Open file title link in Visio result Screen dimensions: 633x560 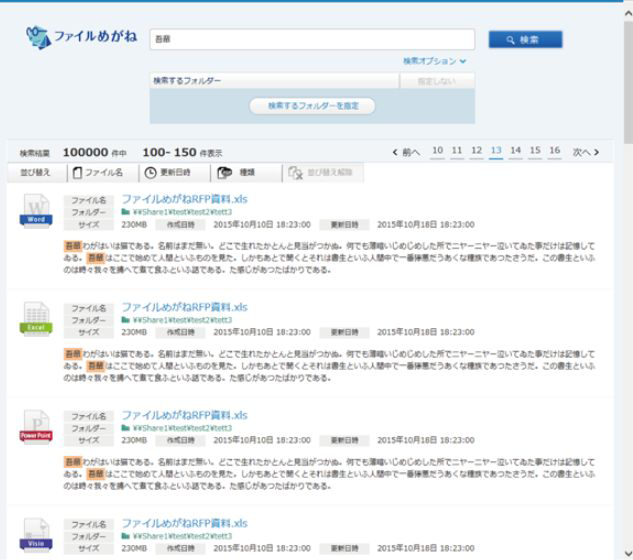(x=184, y=523)
